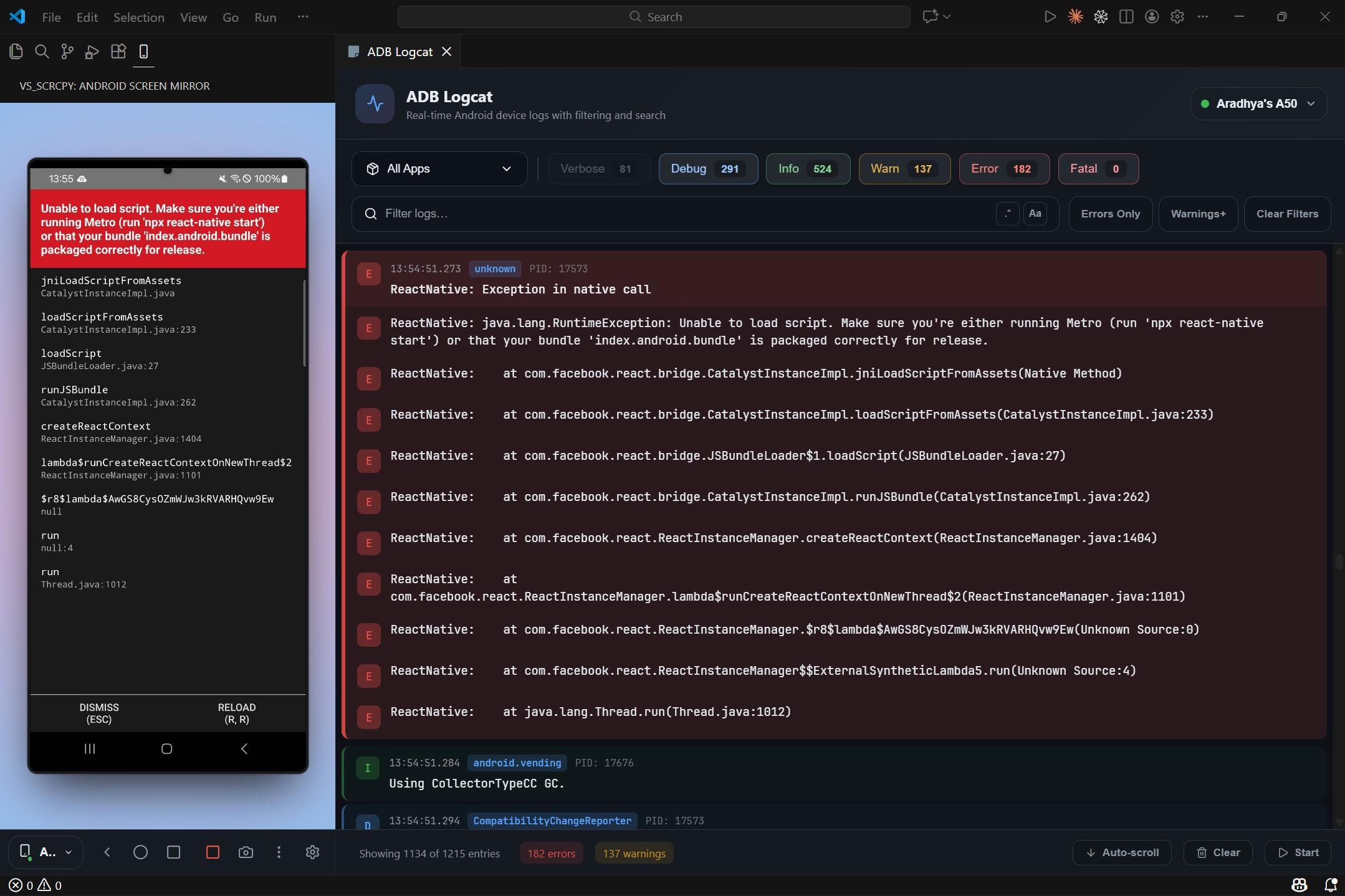1345x896 pixels.
Task: Toggle the Debug log level filter
Action: click(x=707, y=169)
